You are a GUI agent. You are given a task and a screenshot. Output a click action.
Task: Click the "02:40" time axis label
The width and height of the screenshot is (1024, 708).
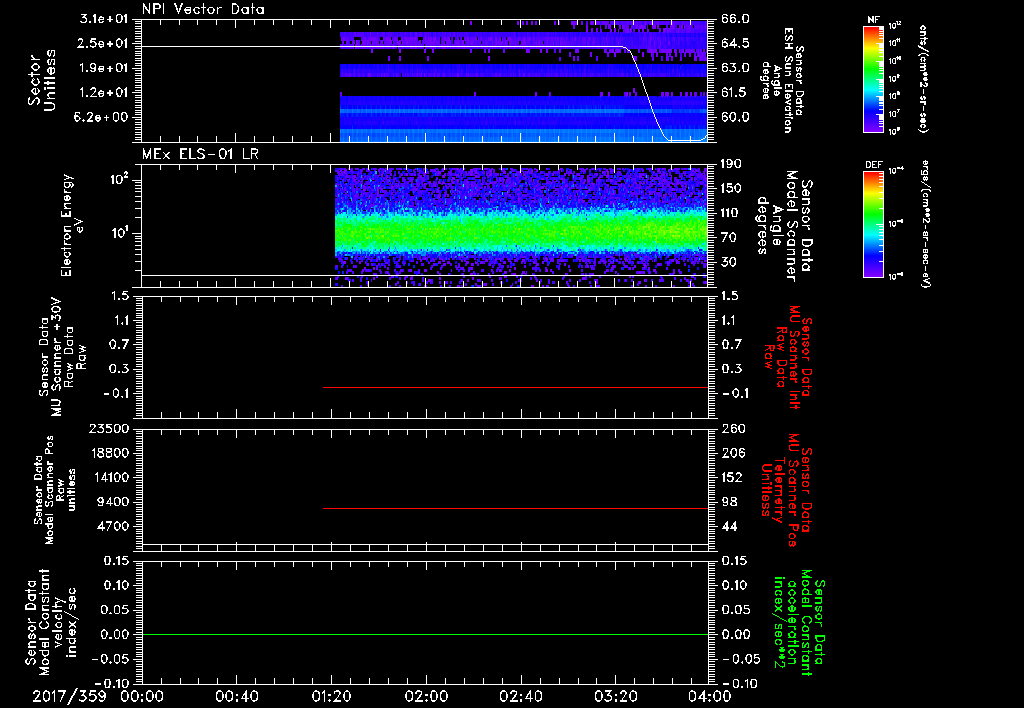coord(520,696)
